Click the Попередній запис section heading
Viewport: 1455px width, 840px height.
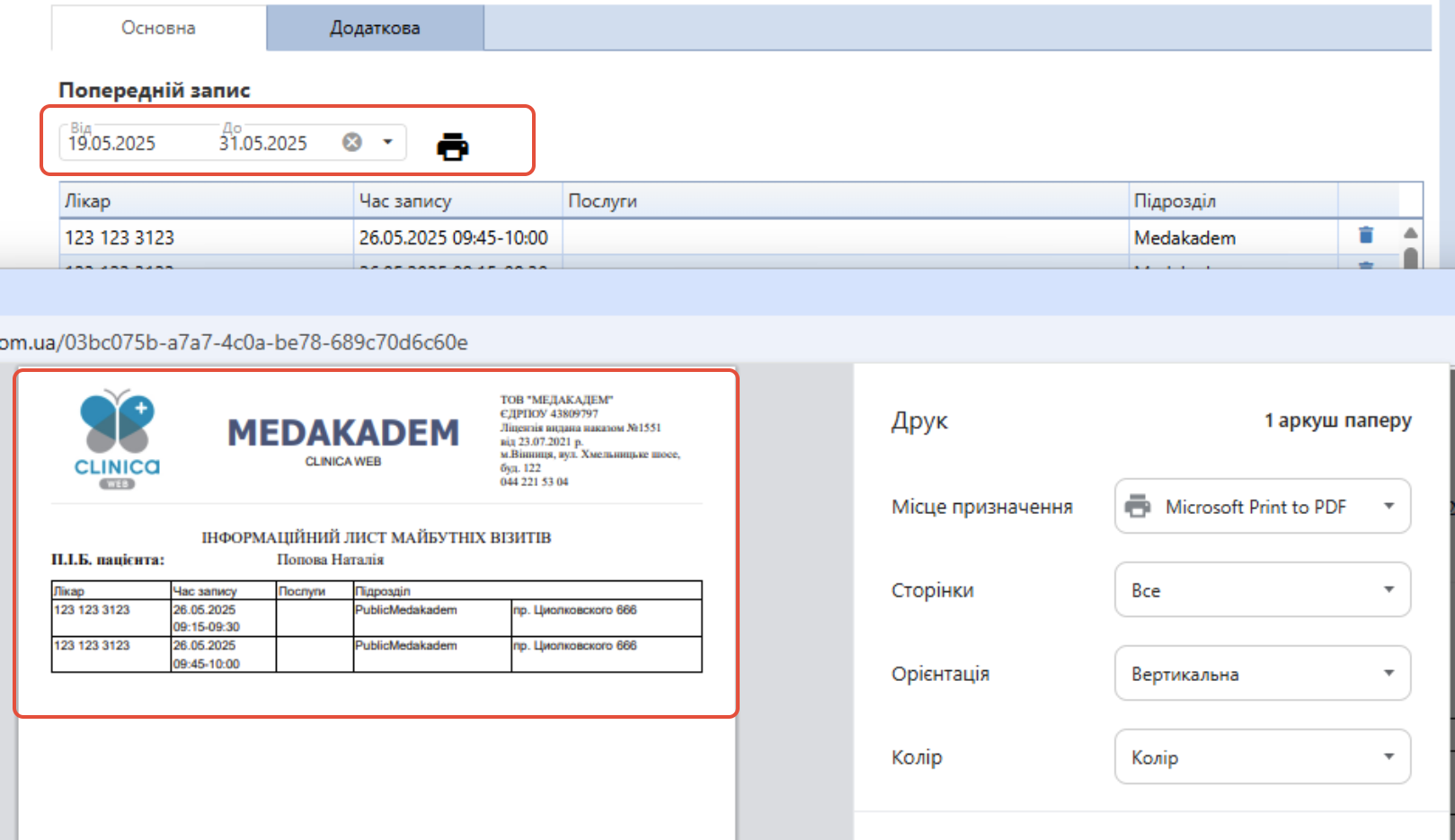(154, 90)
